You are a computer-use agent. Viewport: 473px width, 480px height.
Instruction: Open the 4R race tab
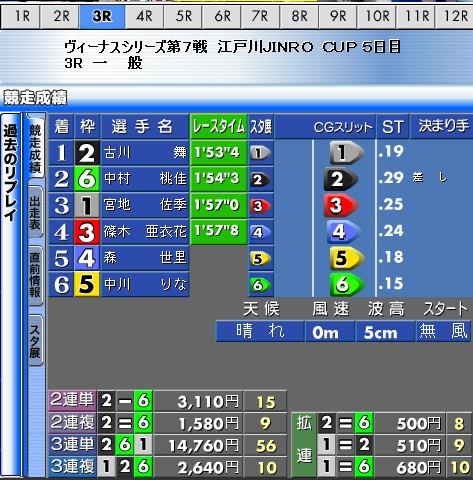tap(144, 16)
